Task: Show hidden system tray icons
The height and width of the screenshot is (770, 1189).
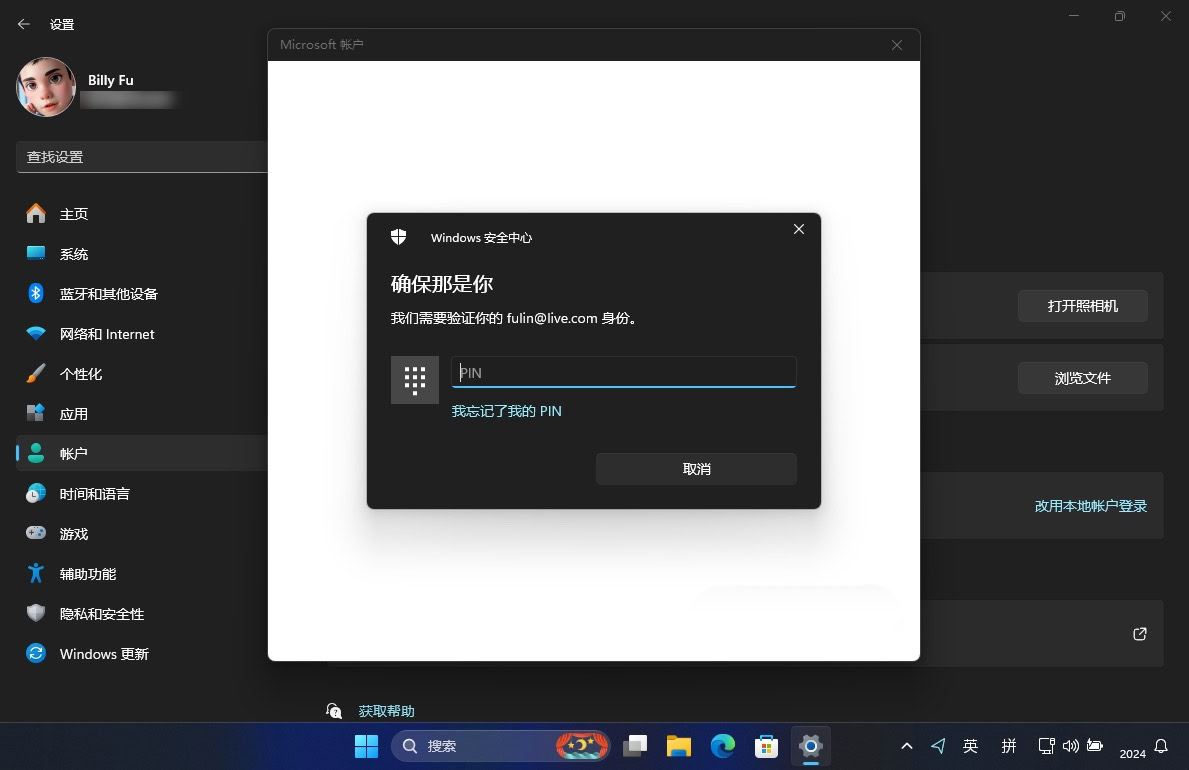Action: 906,746
